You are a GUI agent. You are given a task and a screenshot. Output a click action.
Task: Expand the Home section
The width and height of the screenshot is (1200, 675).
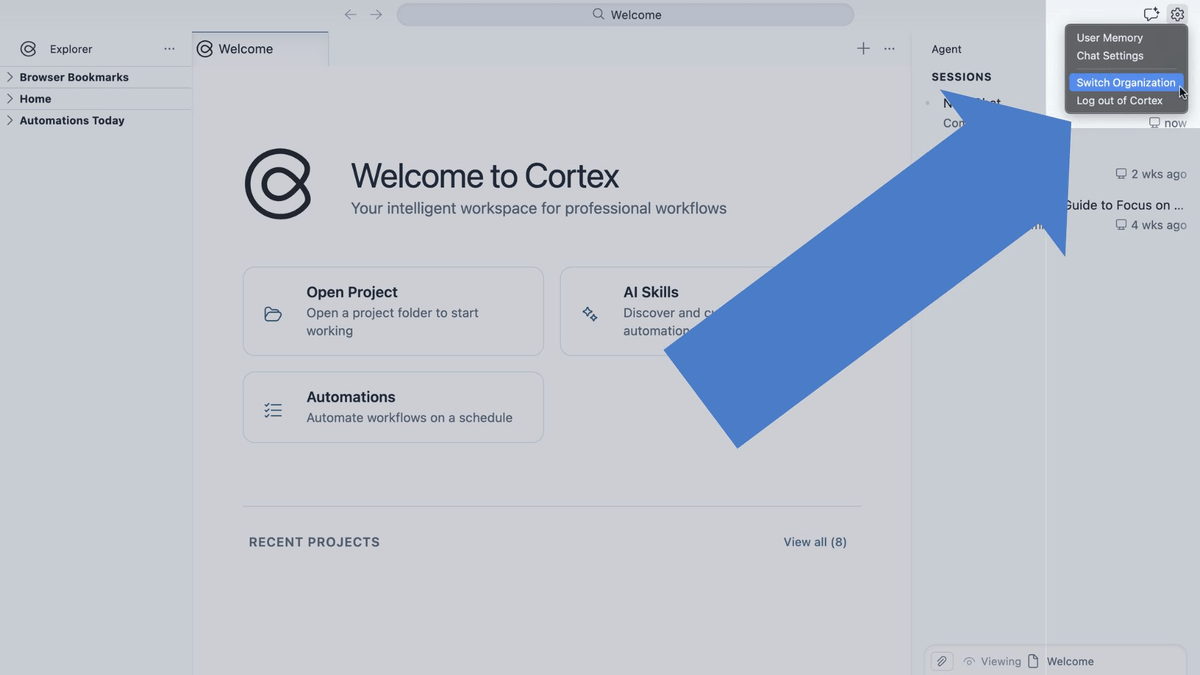pyautogui.click(x=96, y=99)
